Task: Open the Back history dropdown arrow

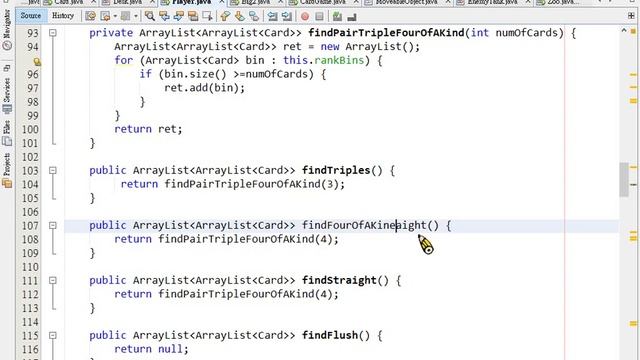Action: pyautogui.click(x=115, y=16)
